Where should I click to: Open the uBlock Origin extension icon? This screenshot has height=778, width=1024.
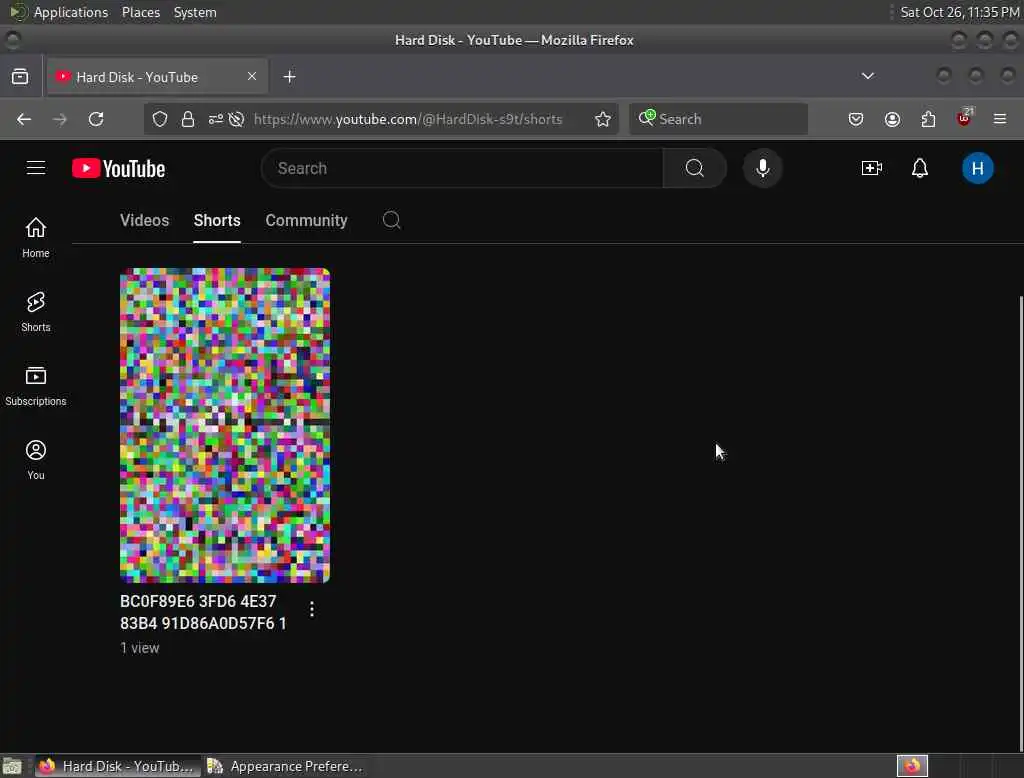tap(964, 118)
